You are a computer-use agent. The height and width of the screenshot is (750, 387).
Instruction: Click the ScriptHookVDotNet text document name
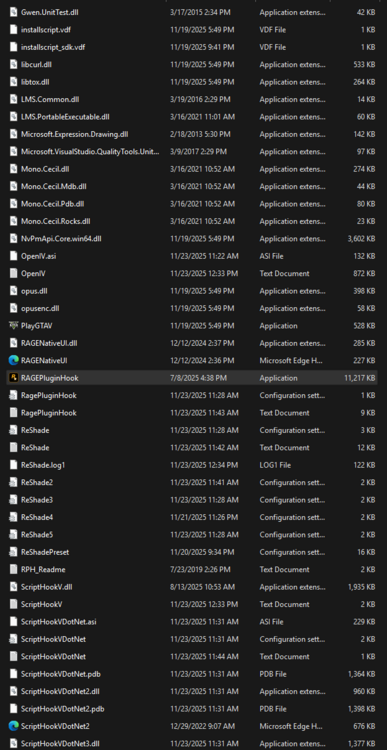pyautogui.click(x=54, y=656)
